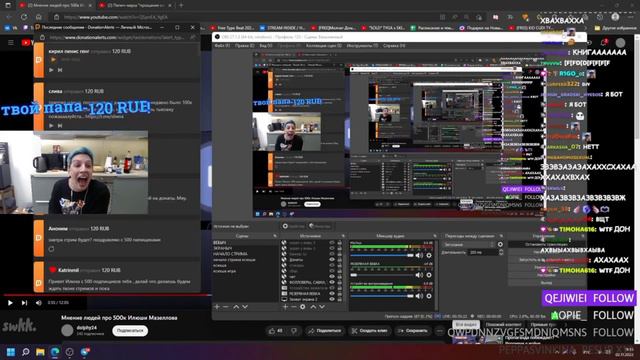
Task: Move selected source down in OBS
Action: (322, 307)
